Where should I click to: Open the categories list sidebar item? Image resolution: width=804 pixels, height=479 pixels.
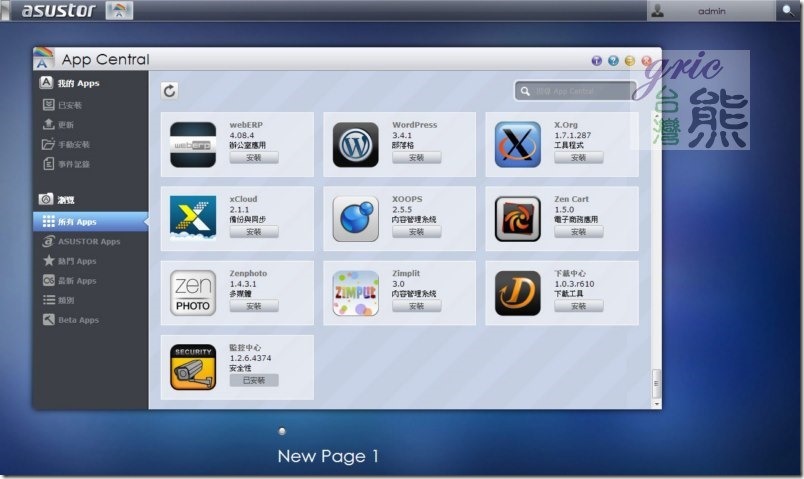pyautogui.click(x=90, y=300)
